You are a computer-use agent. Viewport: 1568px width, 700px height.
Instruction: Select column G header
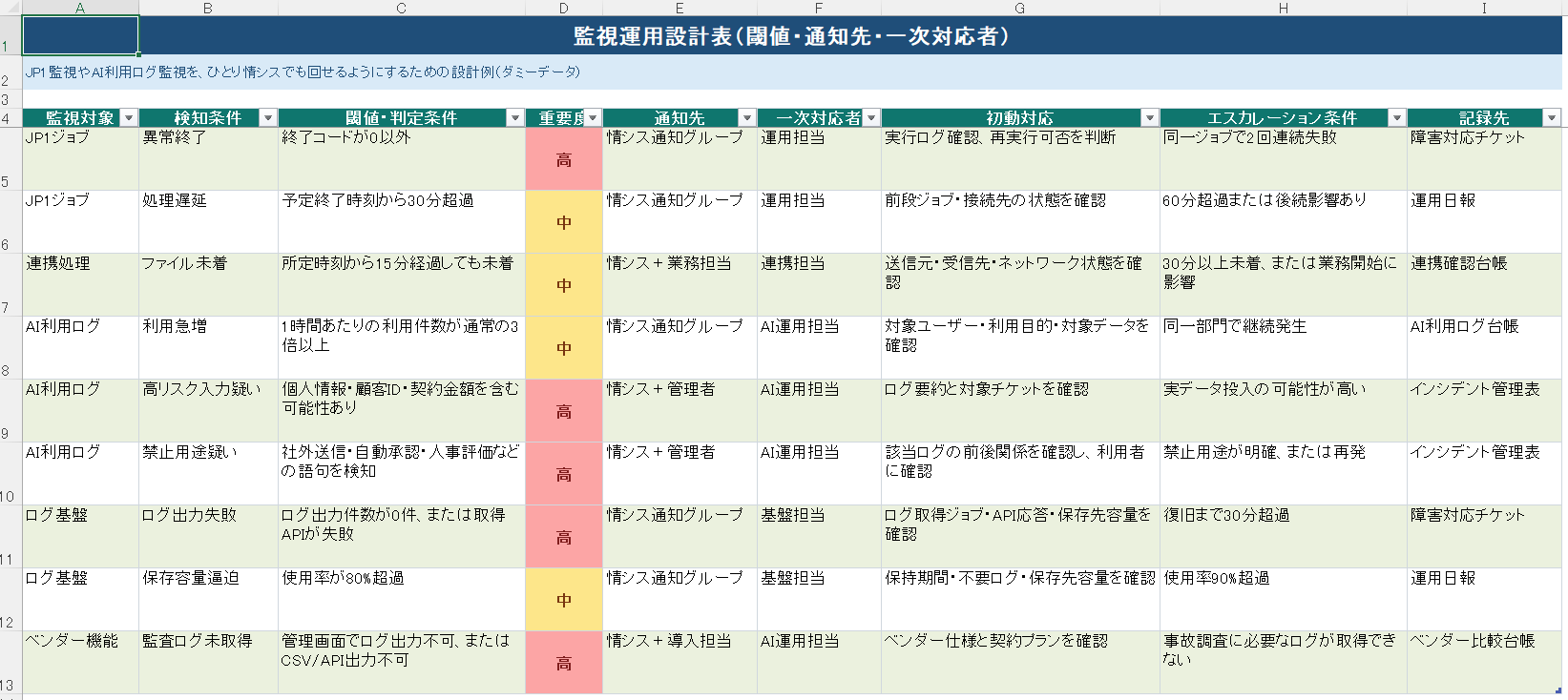[x=1020, y=8]
